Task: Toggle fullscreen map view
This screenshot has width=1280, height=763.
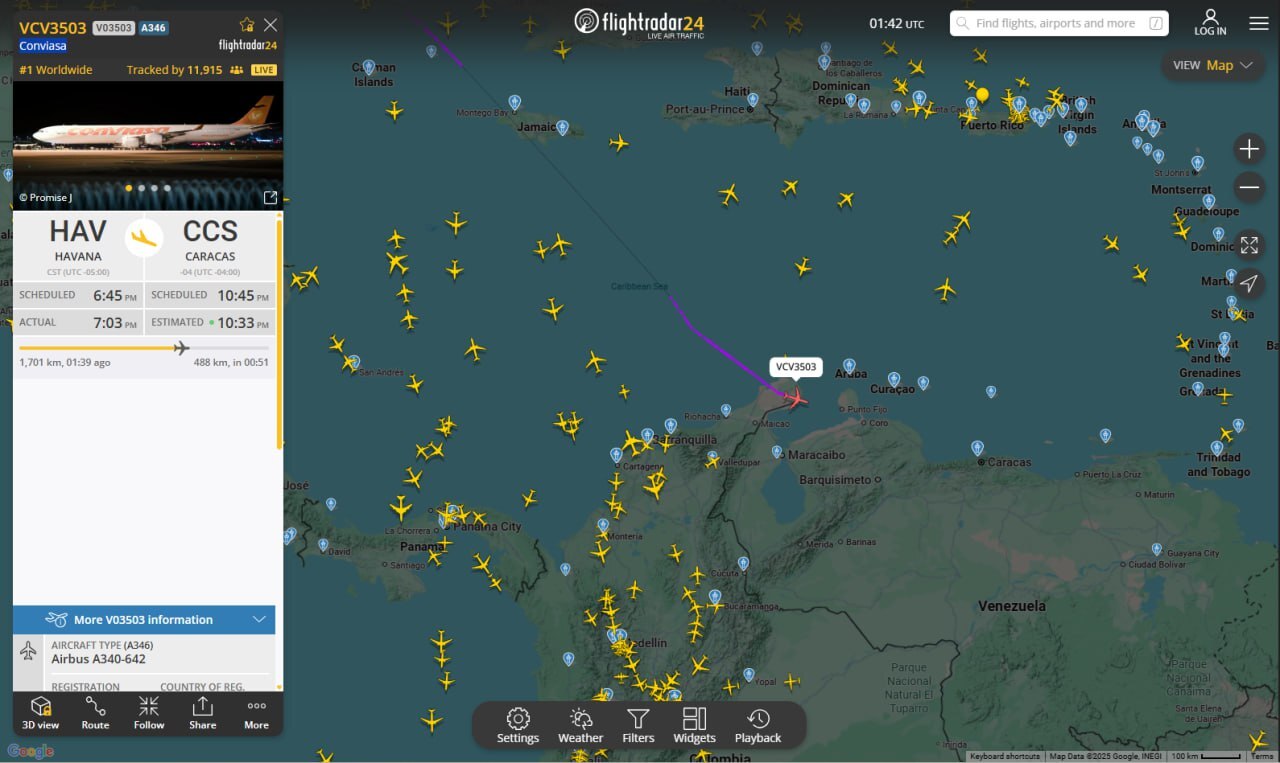Action: [1249, 245]
